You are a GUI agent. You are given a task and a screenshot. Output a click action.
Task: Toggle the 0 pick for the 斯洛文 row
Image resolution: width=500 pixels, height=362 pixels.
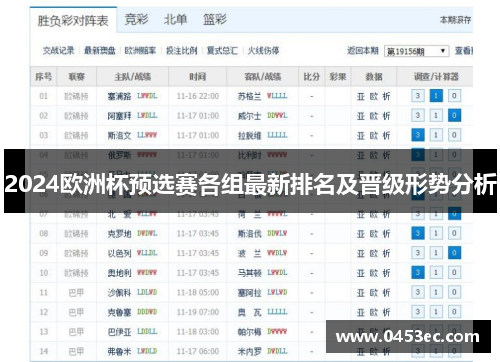point(454,135)
